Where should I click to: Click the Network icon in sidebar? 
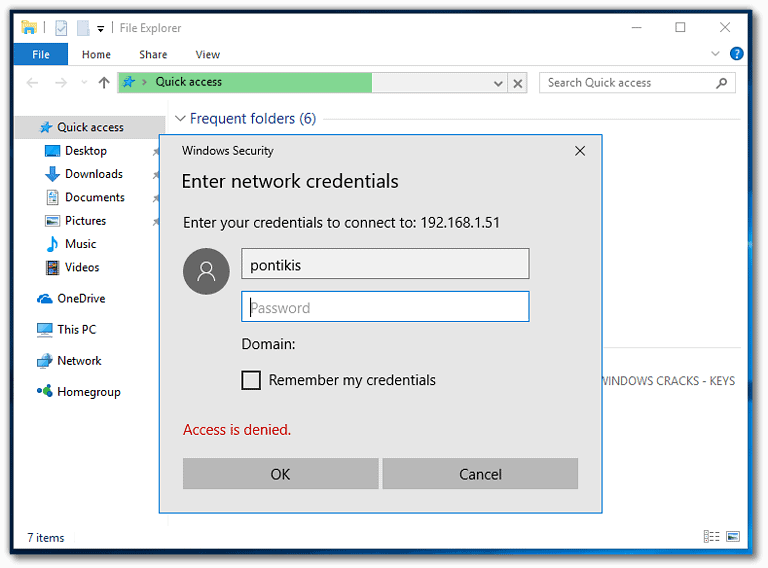coord(45,361)
